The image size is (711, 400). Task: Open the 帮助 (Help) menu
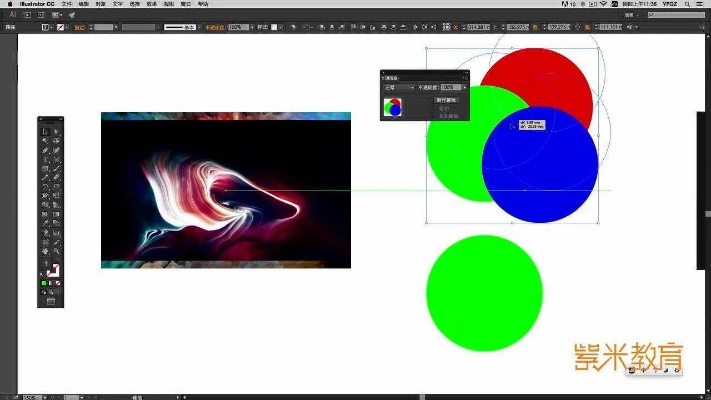click(x=203, y=4)
